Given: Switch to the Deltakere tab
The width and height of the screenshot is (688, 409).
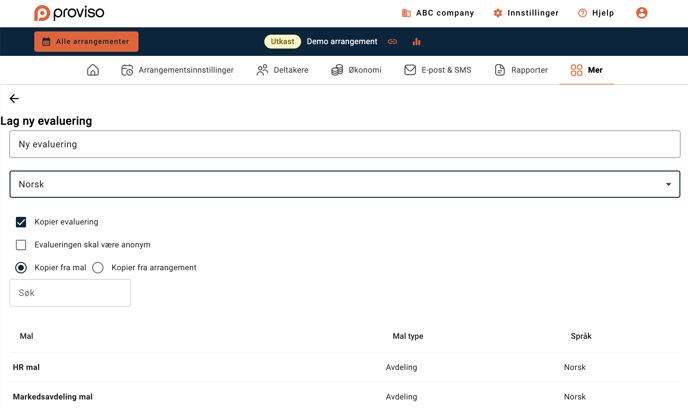Looking at the screenshot, I should coord(282,70).
